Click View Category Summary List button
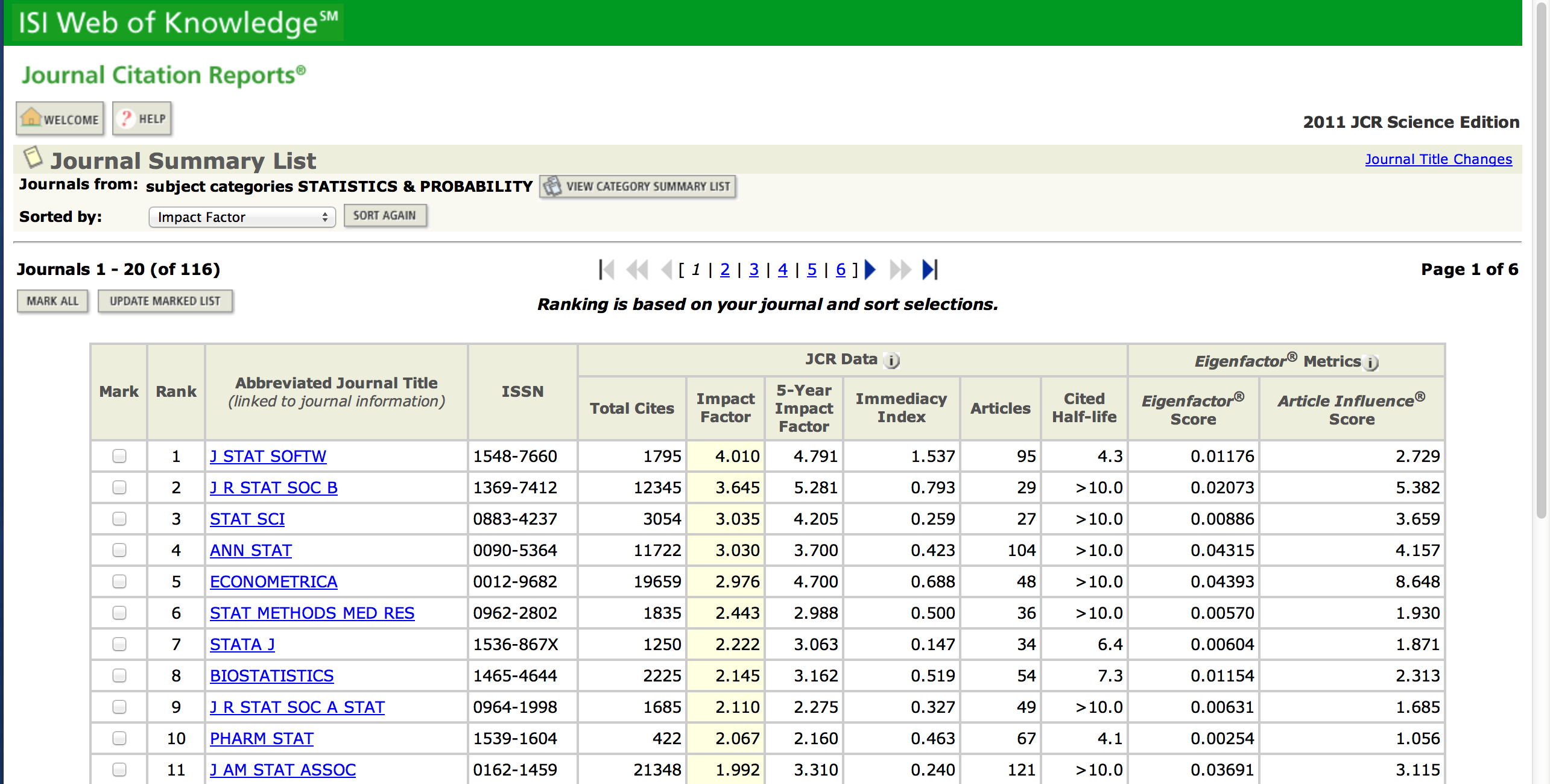Screen dimensions: 1550x784 tap(637, 186)
